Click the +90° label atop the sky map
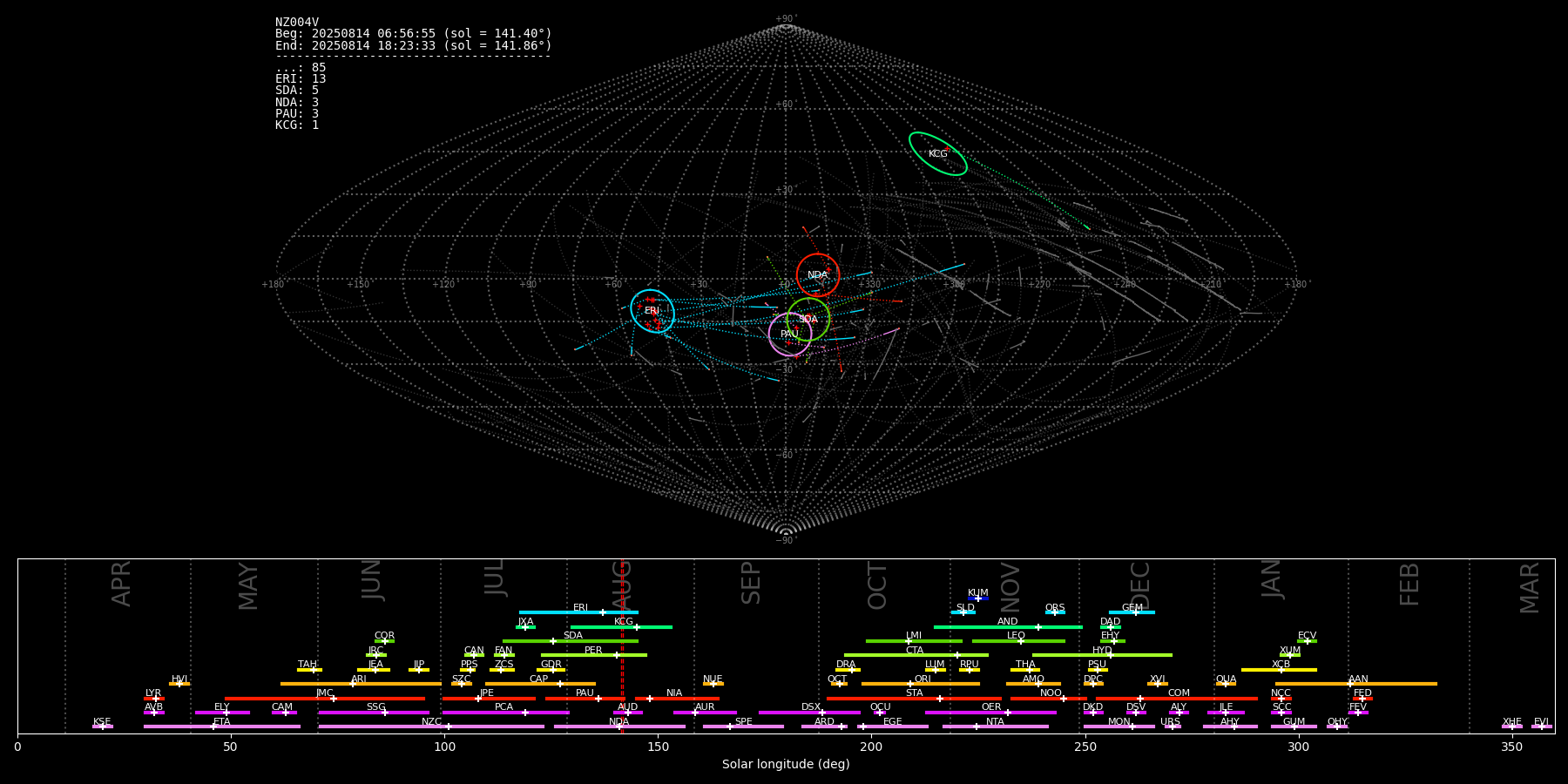This screenshot has width=1568, height=784. [786, 19]
